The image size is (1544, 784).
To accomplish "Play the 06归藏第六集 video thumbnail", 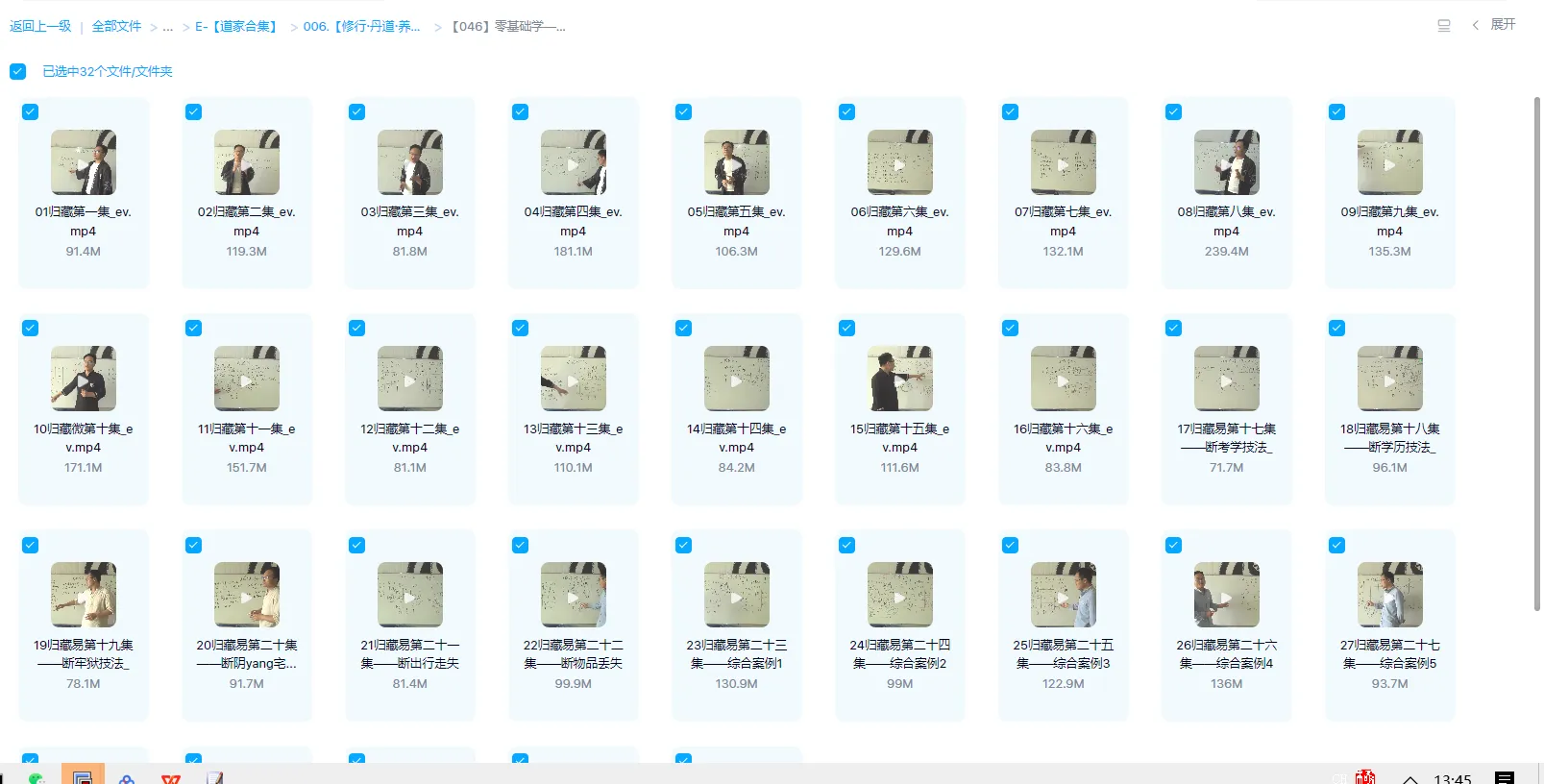I will [x=900, y=162].
